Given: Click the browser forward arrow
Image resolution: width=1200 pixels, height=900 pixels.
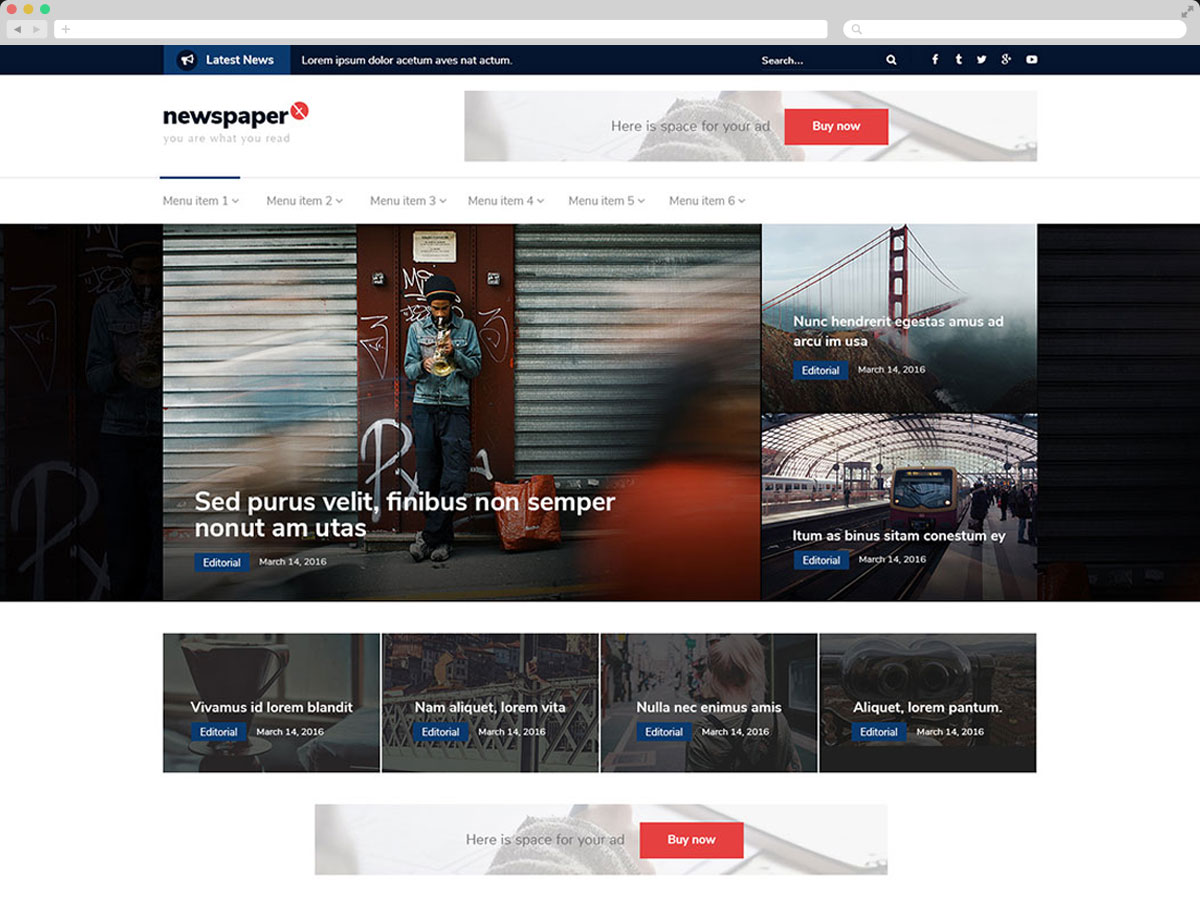Looking at the screenshot, I should [x=36, y=29].
